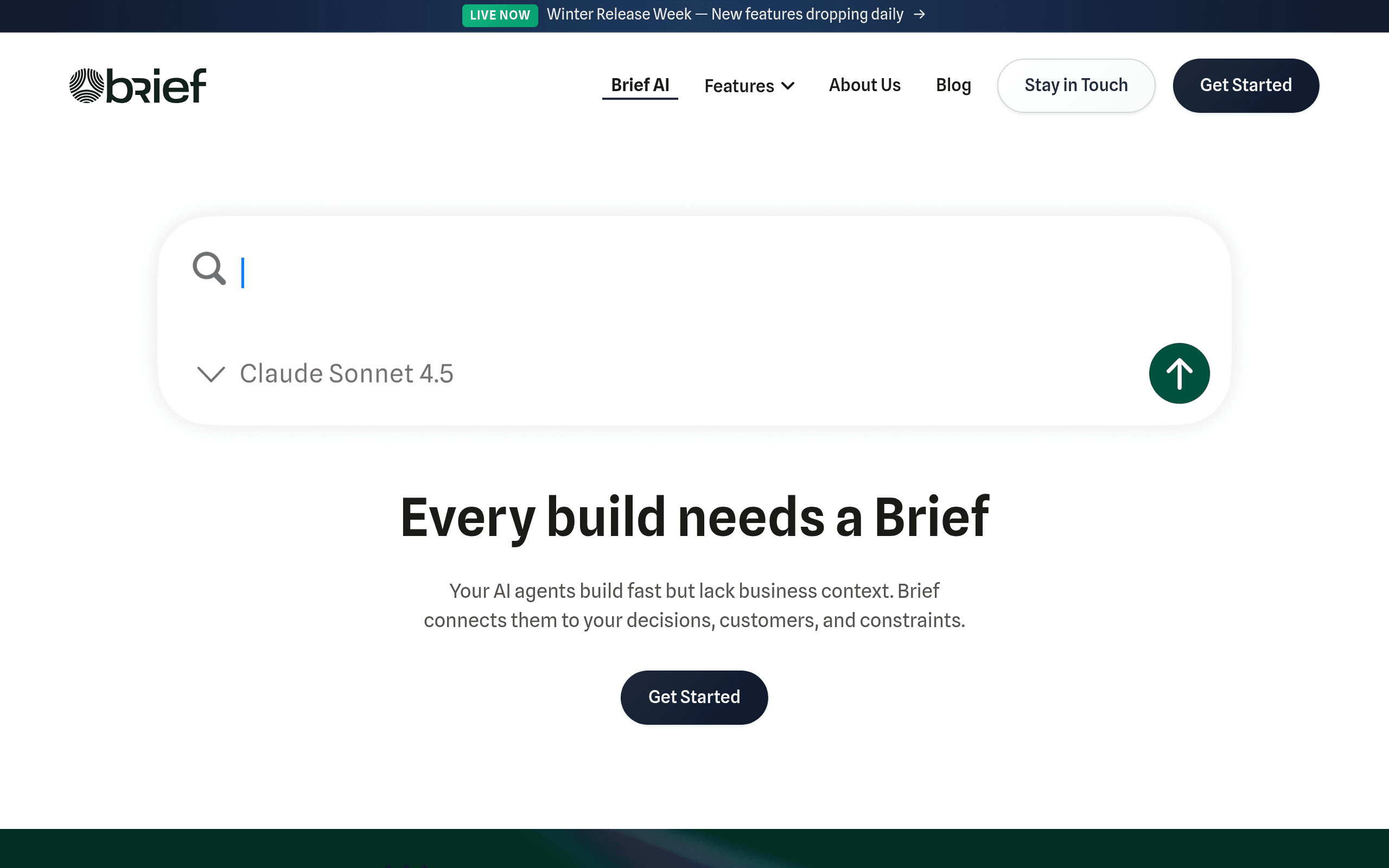Click the brief wordmark text in the logo
Image resolution: width=1389 pixels, height=868 pixels.
click(156, 86)
